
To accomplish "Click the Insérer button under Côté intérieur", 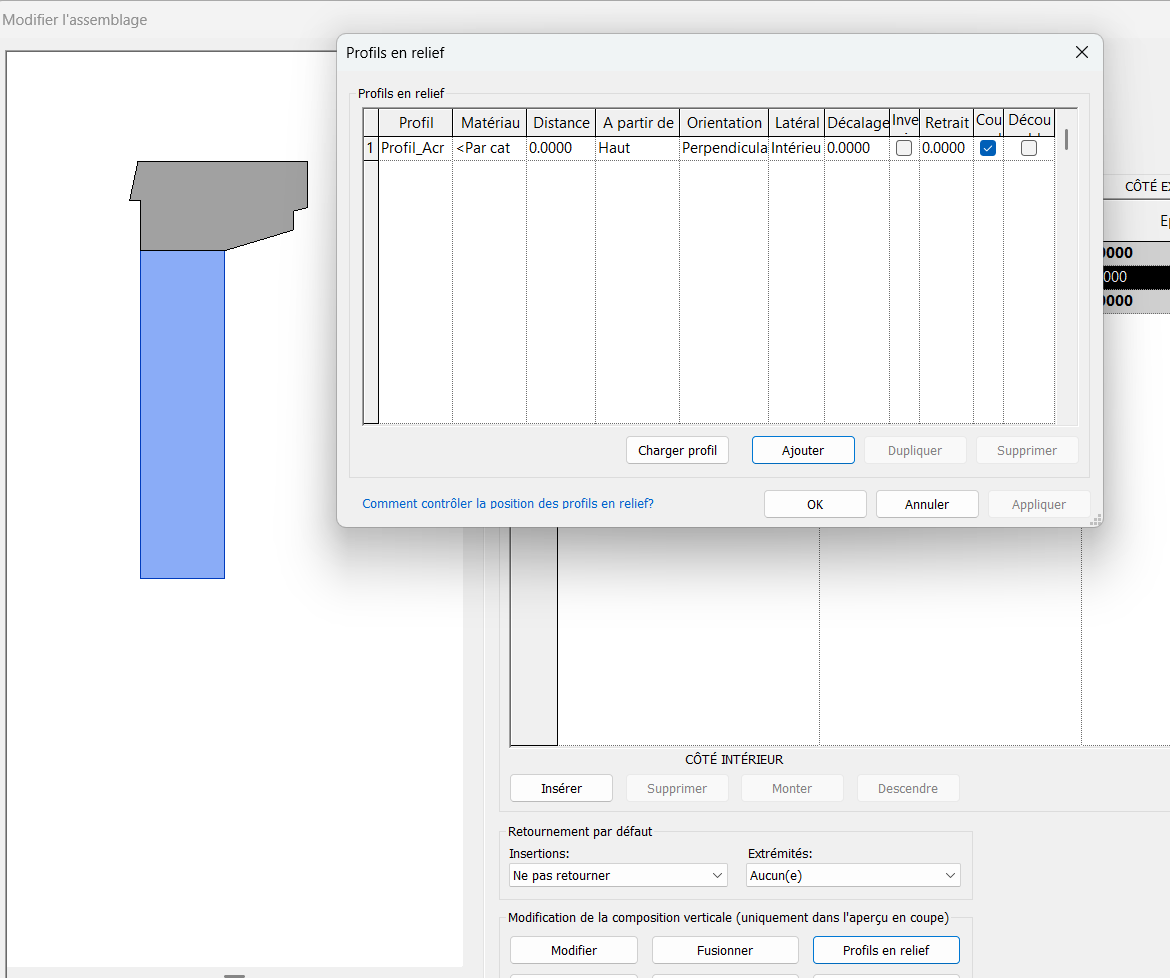I will (561, 788).
